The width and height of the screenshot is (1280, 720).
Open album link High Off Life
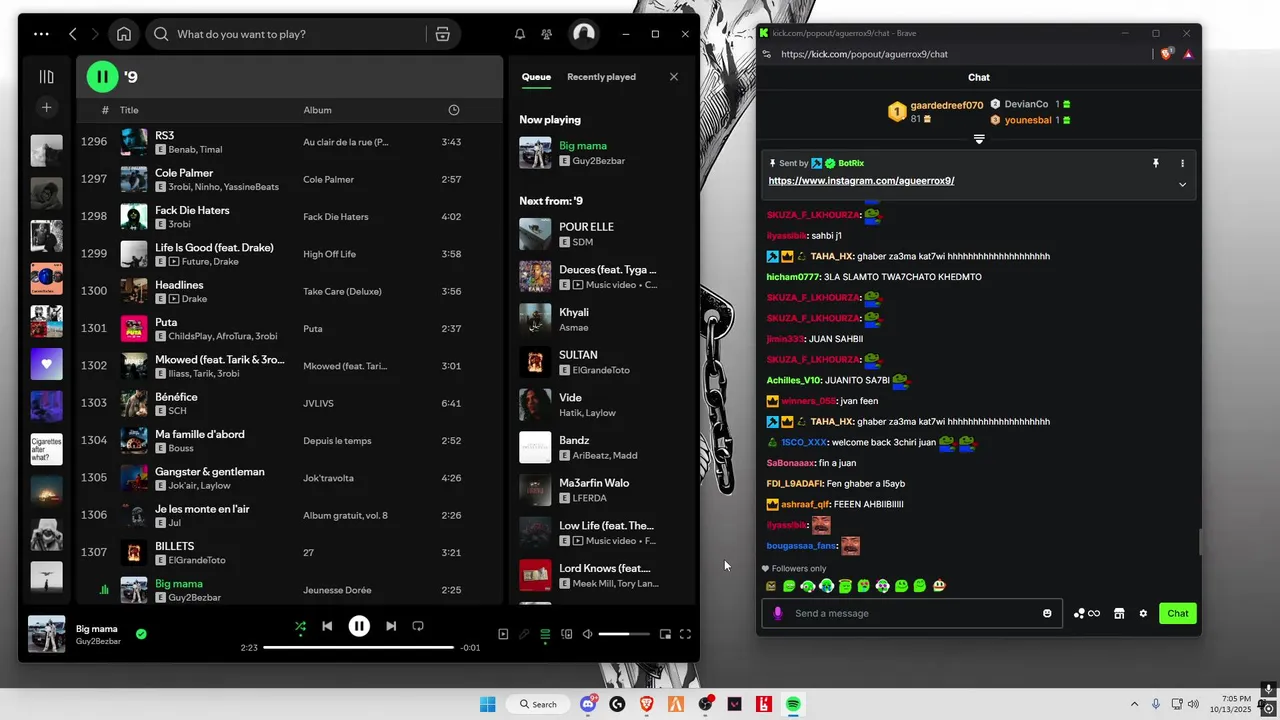(329, 254)
